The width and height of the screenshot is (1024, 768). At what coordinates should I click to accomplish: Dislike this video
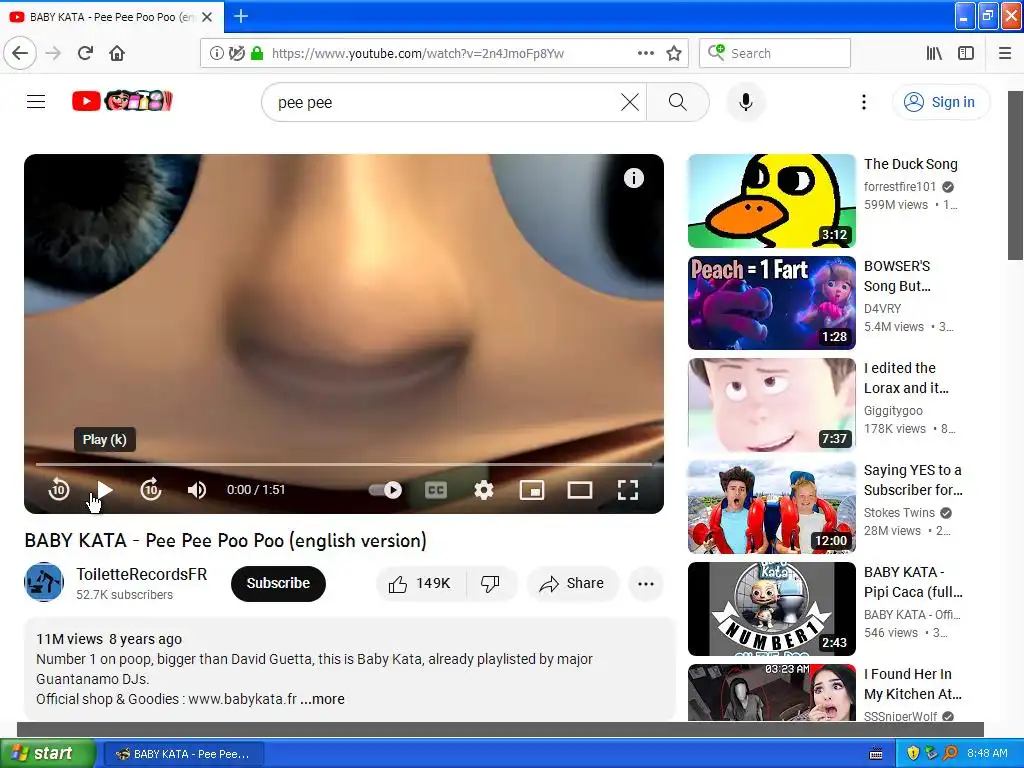click(x=491, y=583)
